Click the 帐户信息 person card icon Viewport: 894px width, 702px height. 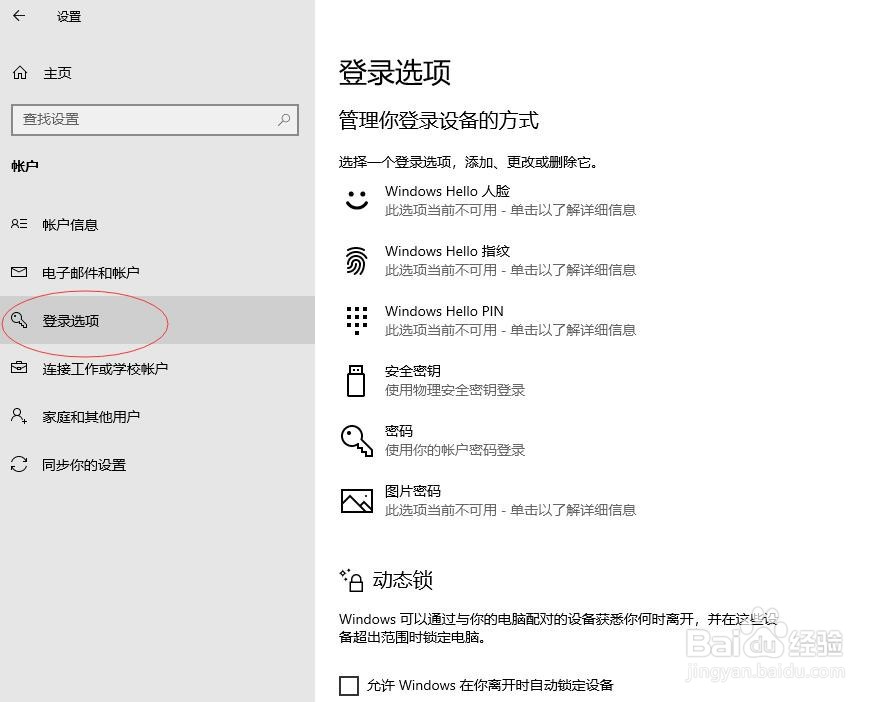19,224
